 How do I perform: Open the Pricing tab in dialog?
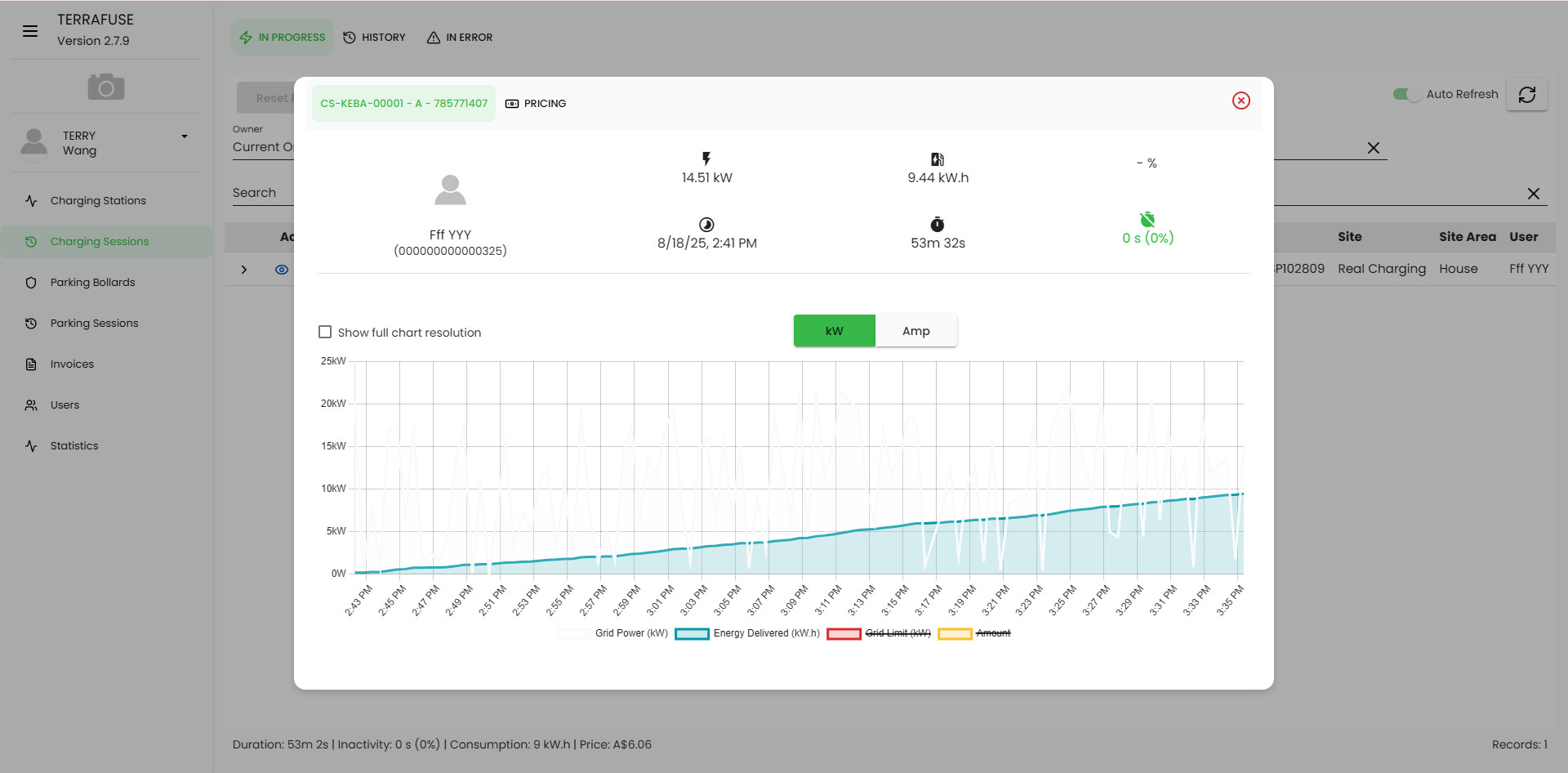[536, 104]
